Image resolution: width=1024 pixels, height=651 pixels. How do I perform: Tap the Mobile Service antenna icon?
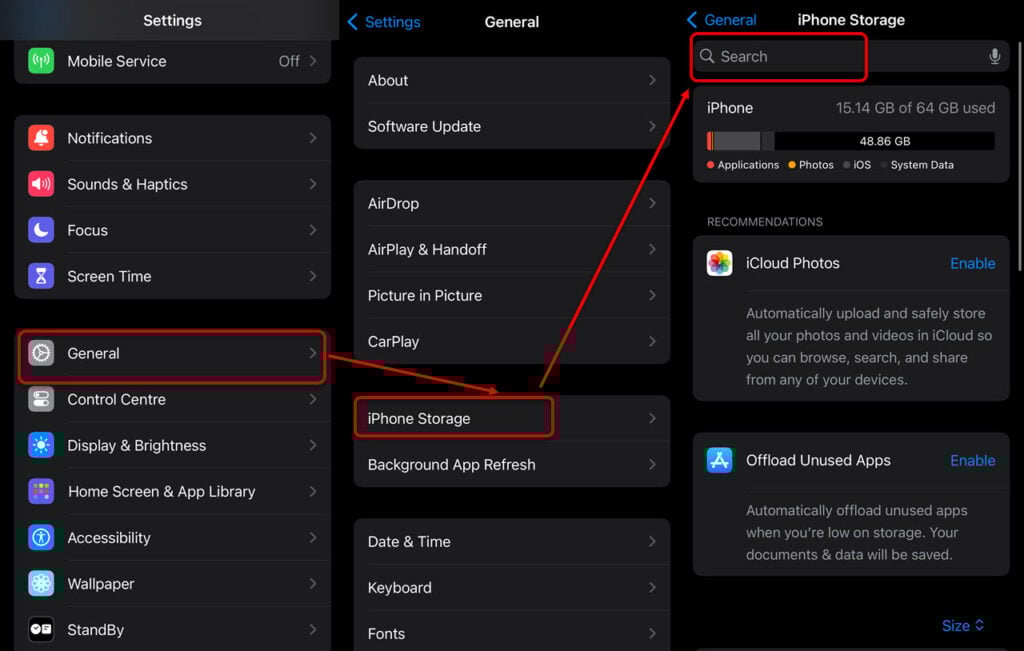point(41,61)
